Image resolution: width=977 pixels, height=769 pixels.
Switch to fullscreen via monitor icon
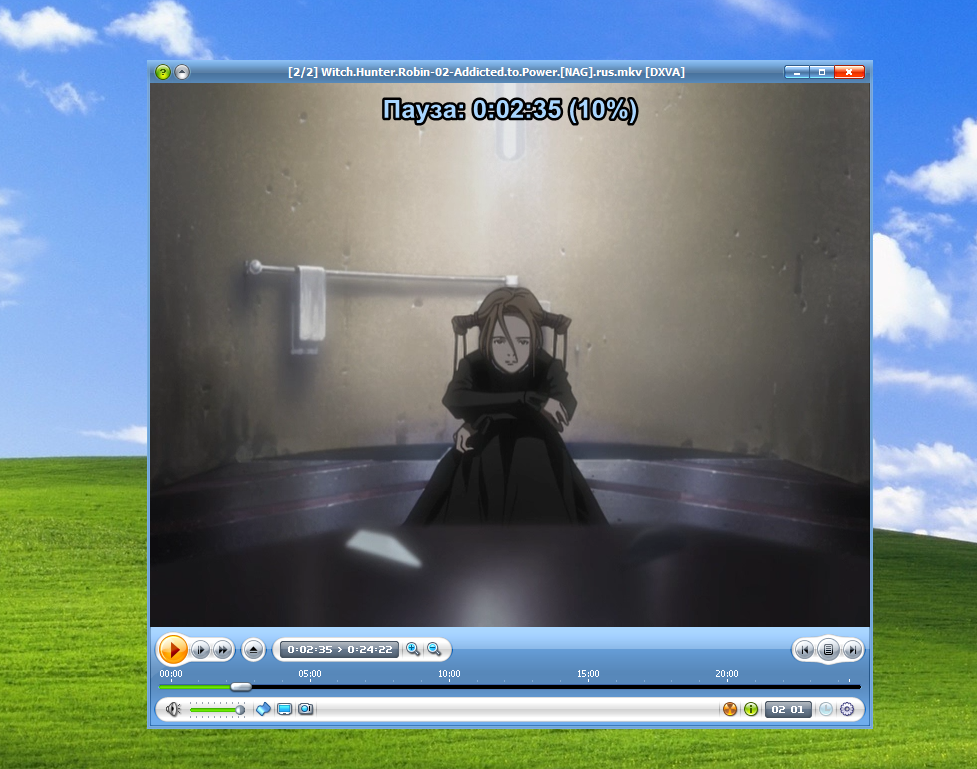click(x=285, y=709)
